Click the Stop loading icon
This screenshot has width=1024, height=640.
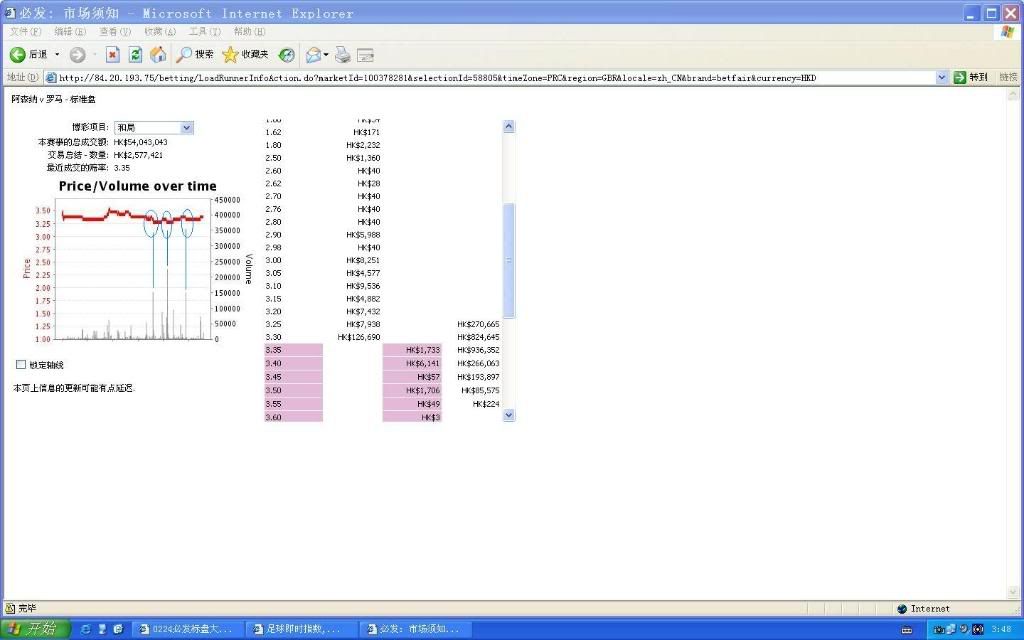[x=113, y=54]
